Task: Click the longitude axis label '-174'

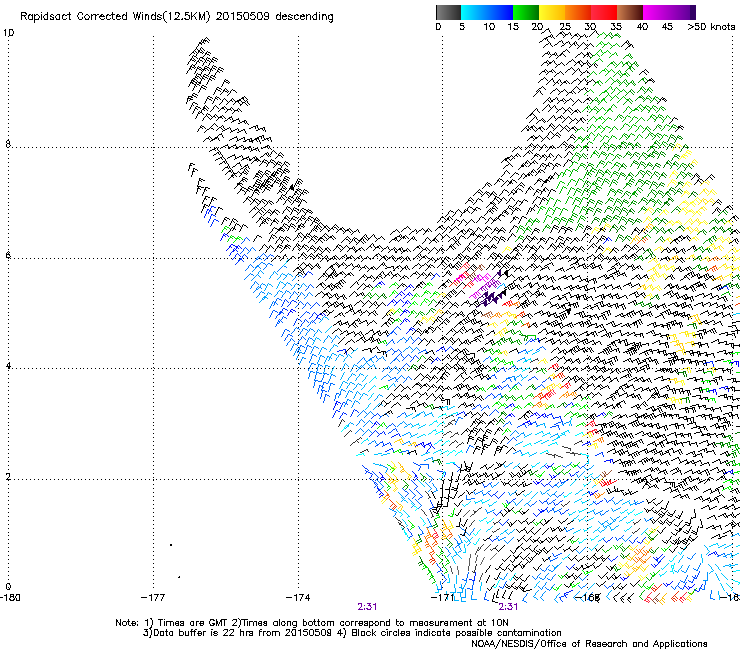Action: (298, 597)
